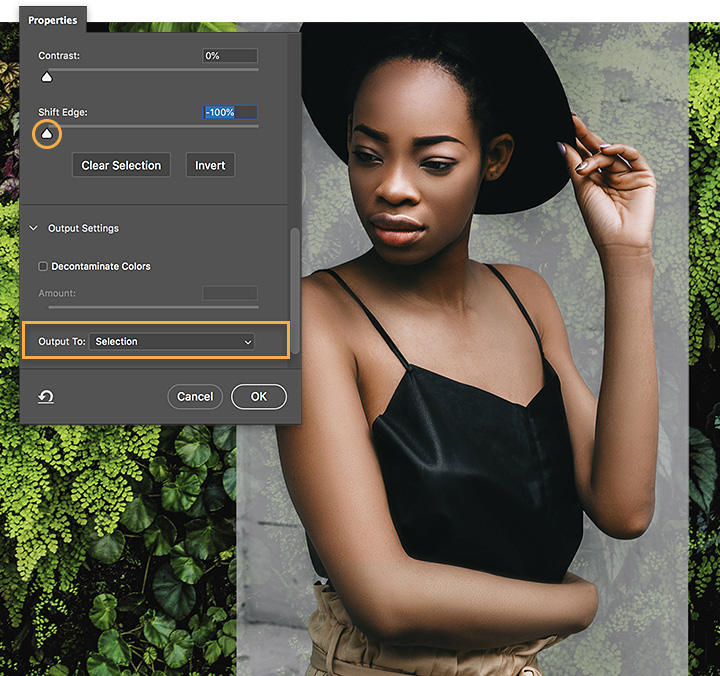
Task: Enable the Decontaminate Colors checkbox
Action: (x=43, y=267)
